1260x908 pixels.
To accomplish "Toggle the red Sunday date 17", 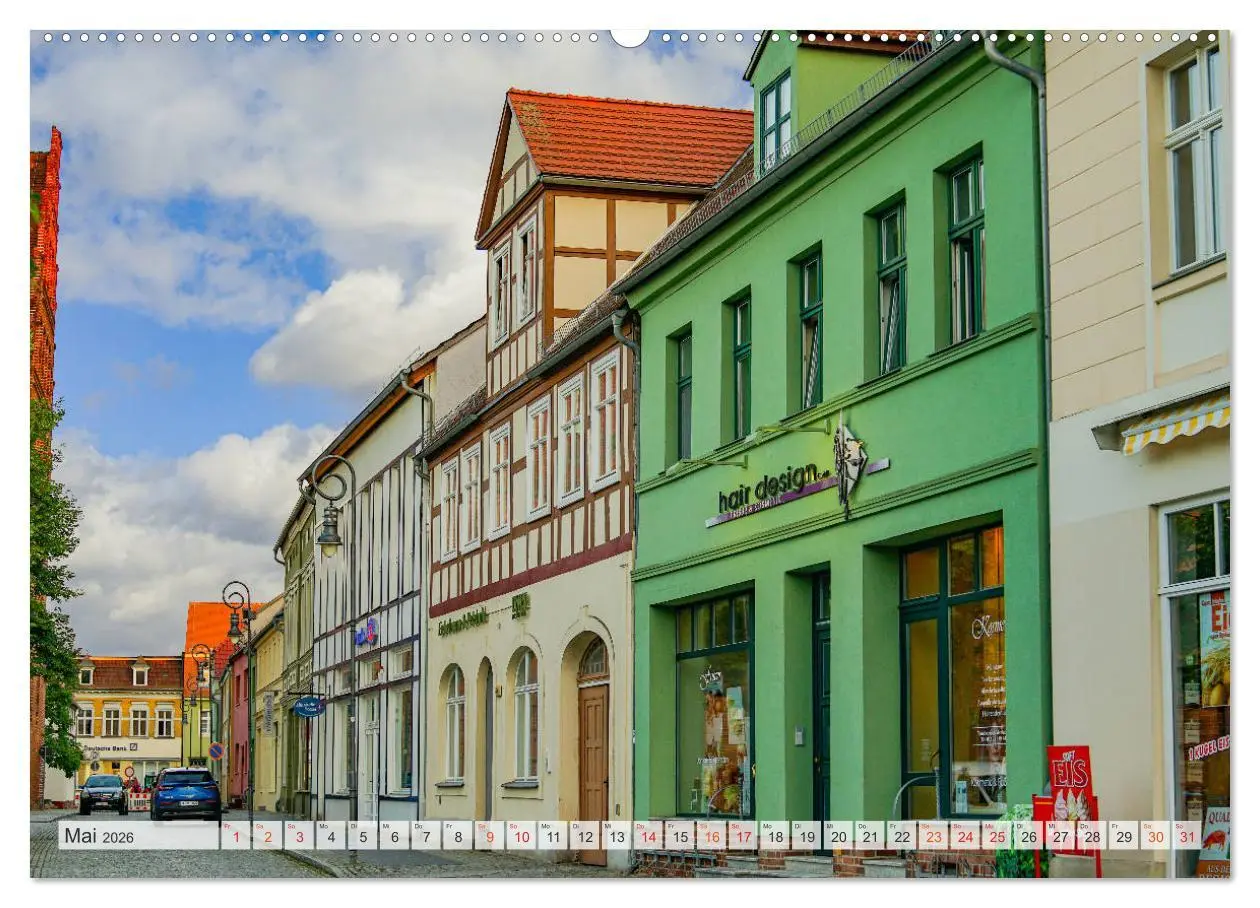I will [743, 836].
